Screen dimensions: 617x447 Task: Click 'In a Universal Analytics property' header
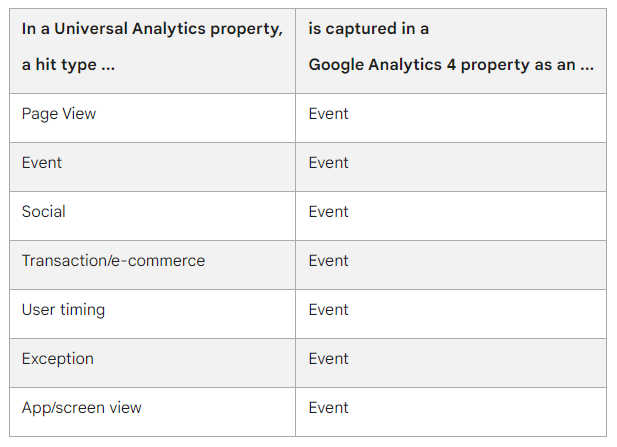[152, 30]
